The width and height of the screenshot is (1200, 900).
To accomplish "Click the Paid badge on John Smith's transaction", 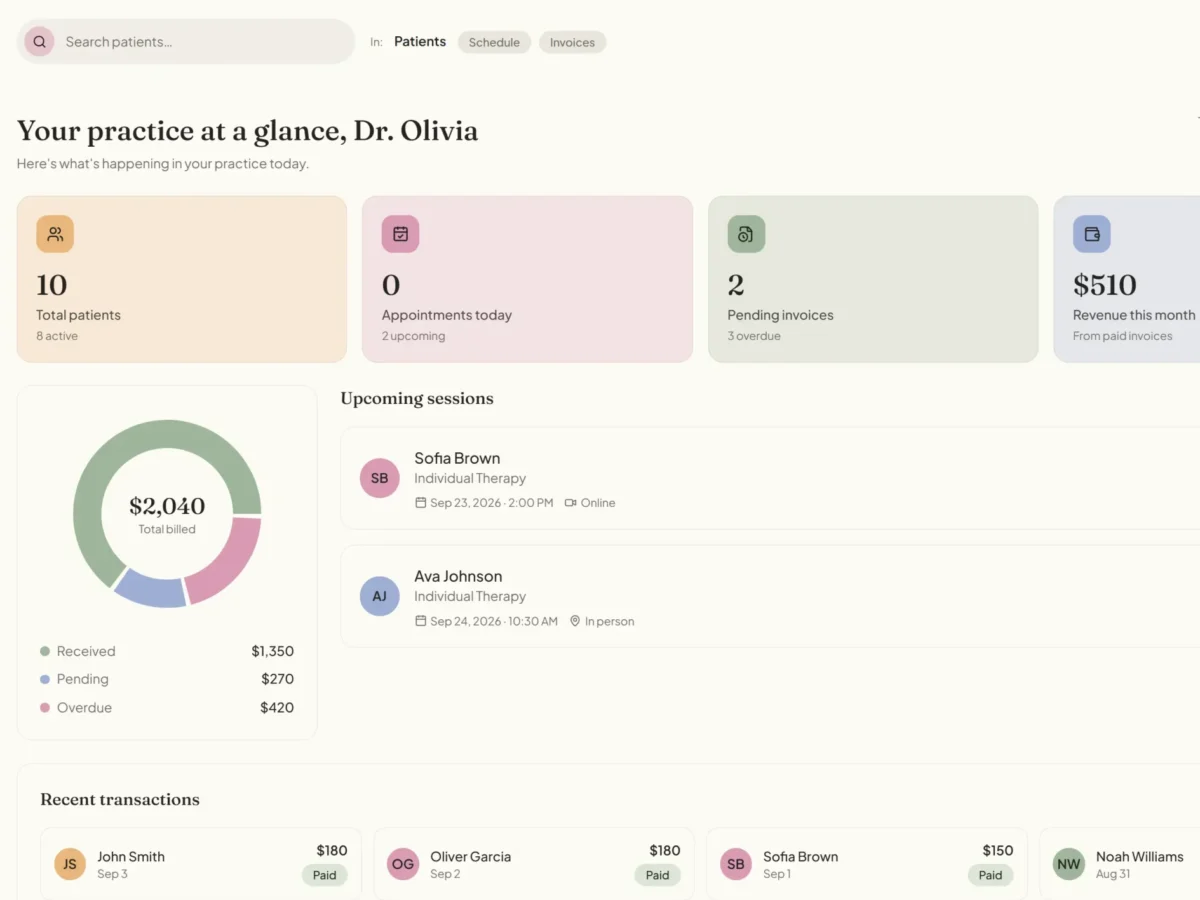I will tap(324, 875).
